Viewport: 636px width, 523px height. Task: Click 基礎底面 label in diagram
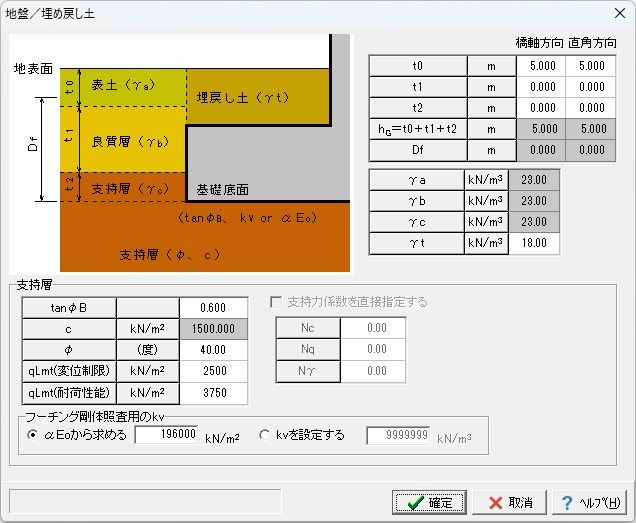(222, 190)
